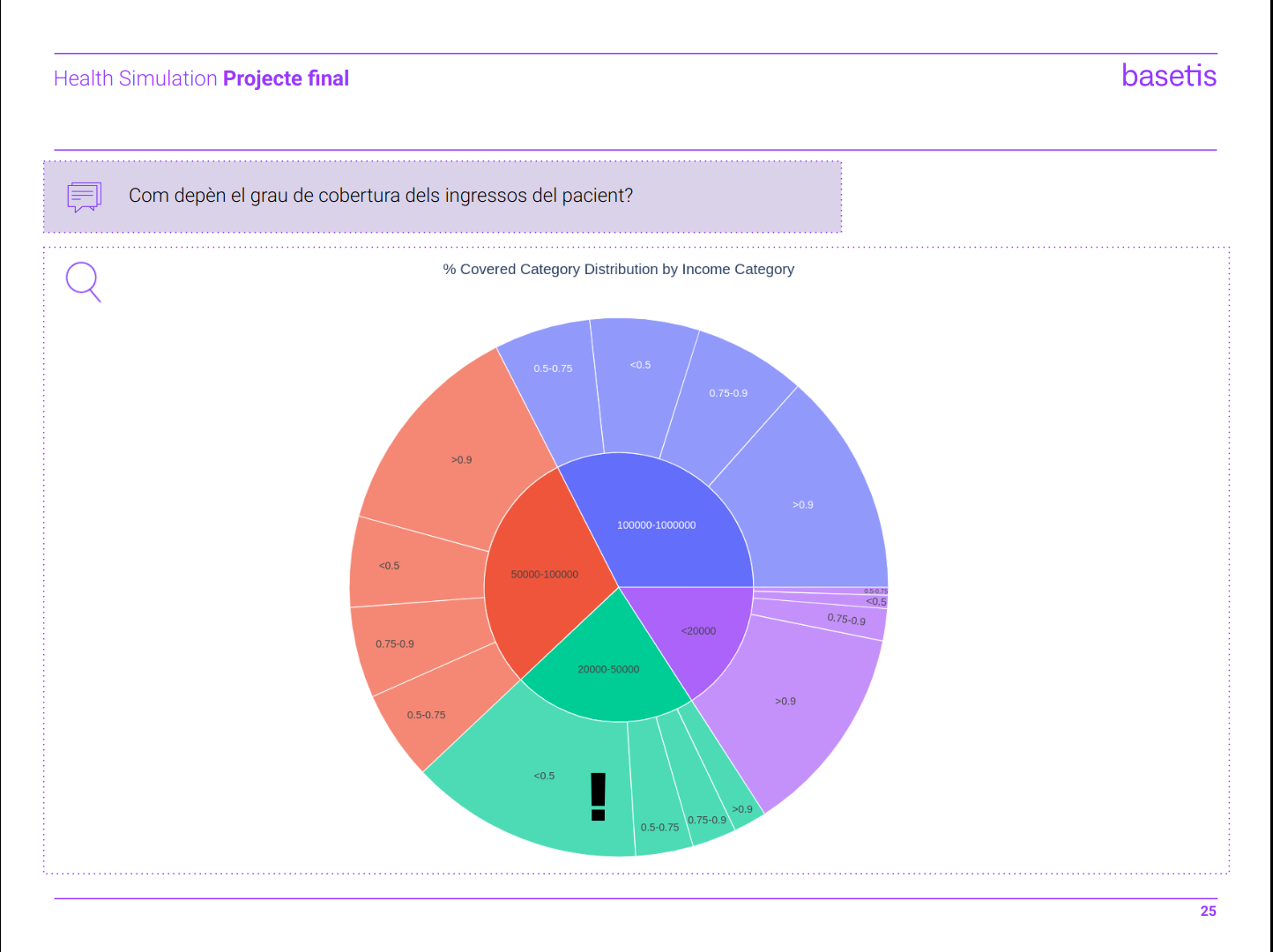Click the black exclamation mark
Image resolution: width=1273 pixels, height=952 pixels.
[599, 796]
